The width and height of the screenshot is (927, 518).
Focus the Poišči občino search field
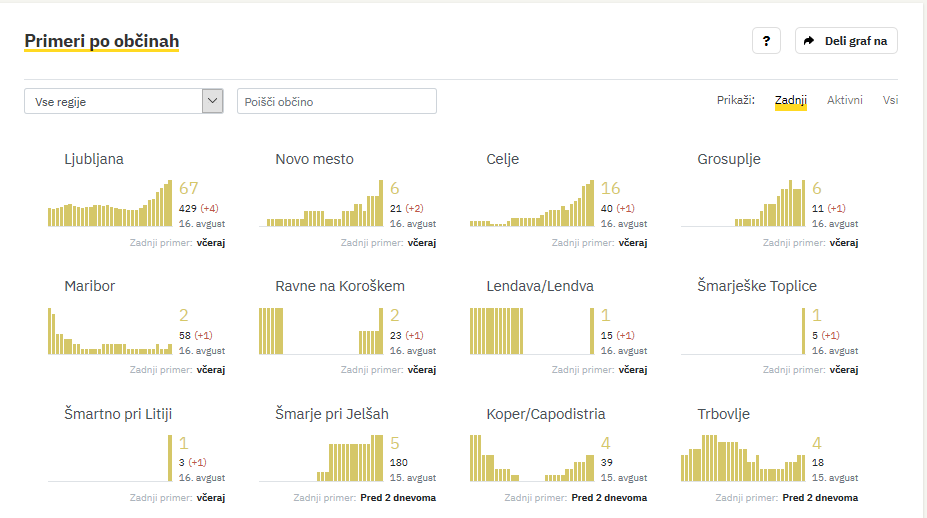tap(337, 101)
